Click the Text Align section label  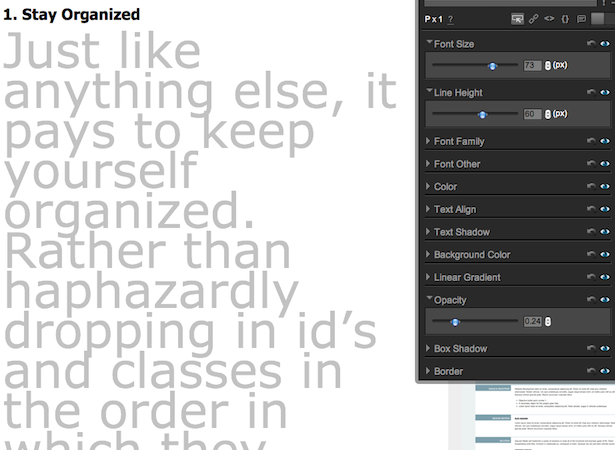(x=455, y=210)
